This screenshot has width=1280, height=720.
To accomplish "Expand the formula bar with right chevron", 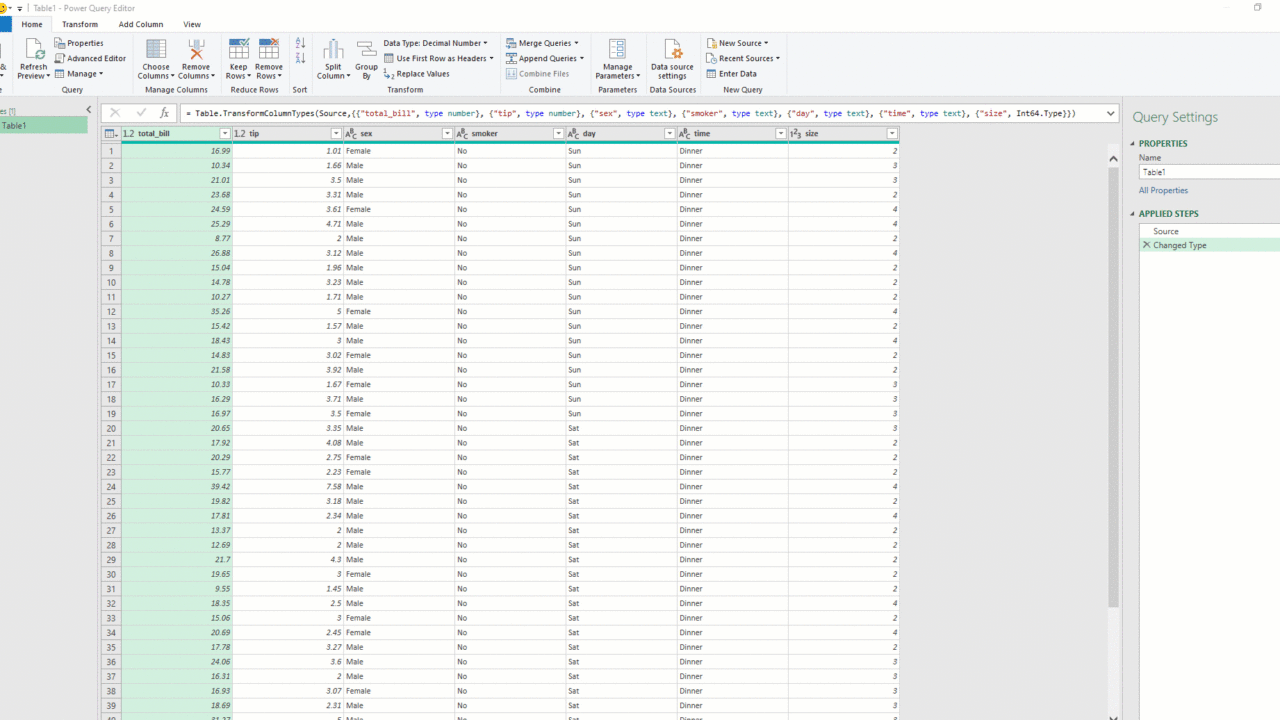I will click(x=1110, y=113).
